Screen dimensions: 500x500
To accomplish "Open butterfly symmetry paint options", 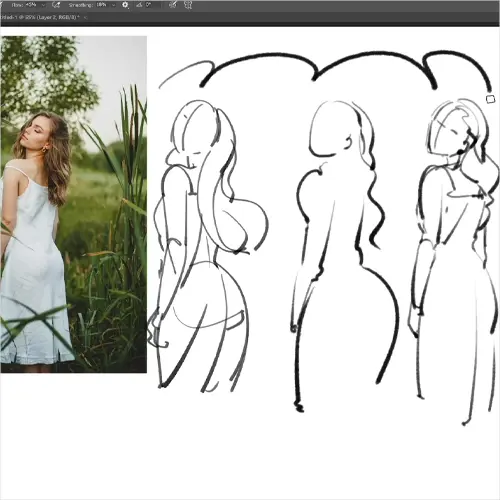I will (x=188, y=5).
